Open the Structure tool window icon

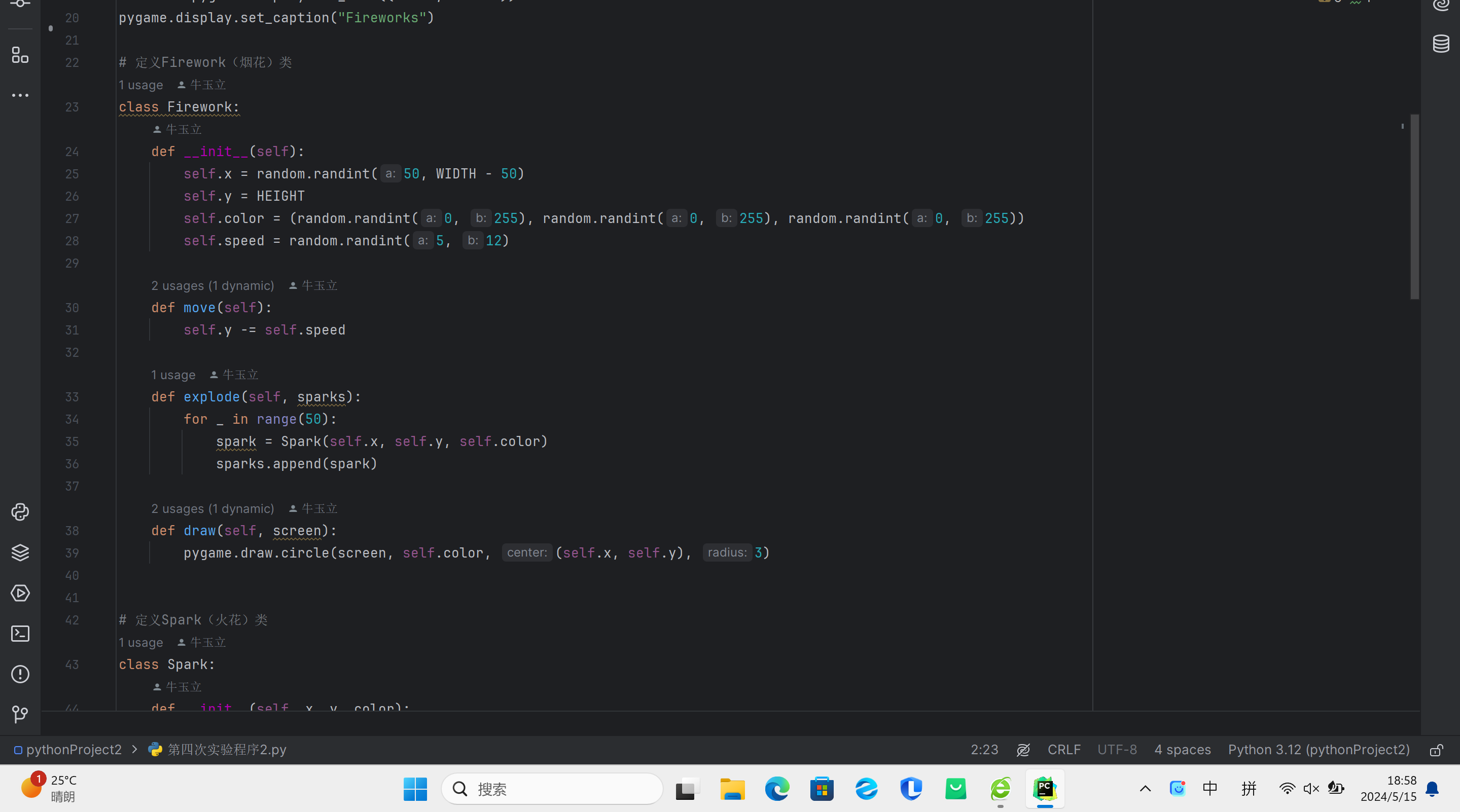pyautogui.click(x=20, y=55)
